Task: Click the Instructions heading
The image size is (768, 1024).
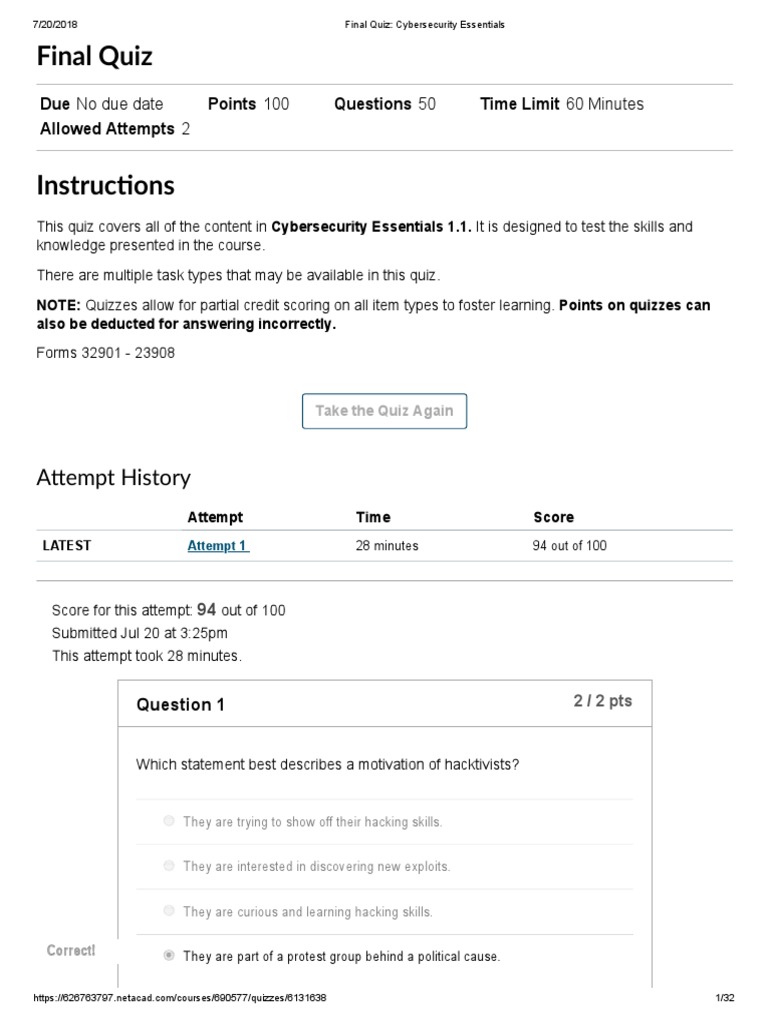Action: (105, 186)
